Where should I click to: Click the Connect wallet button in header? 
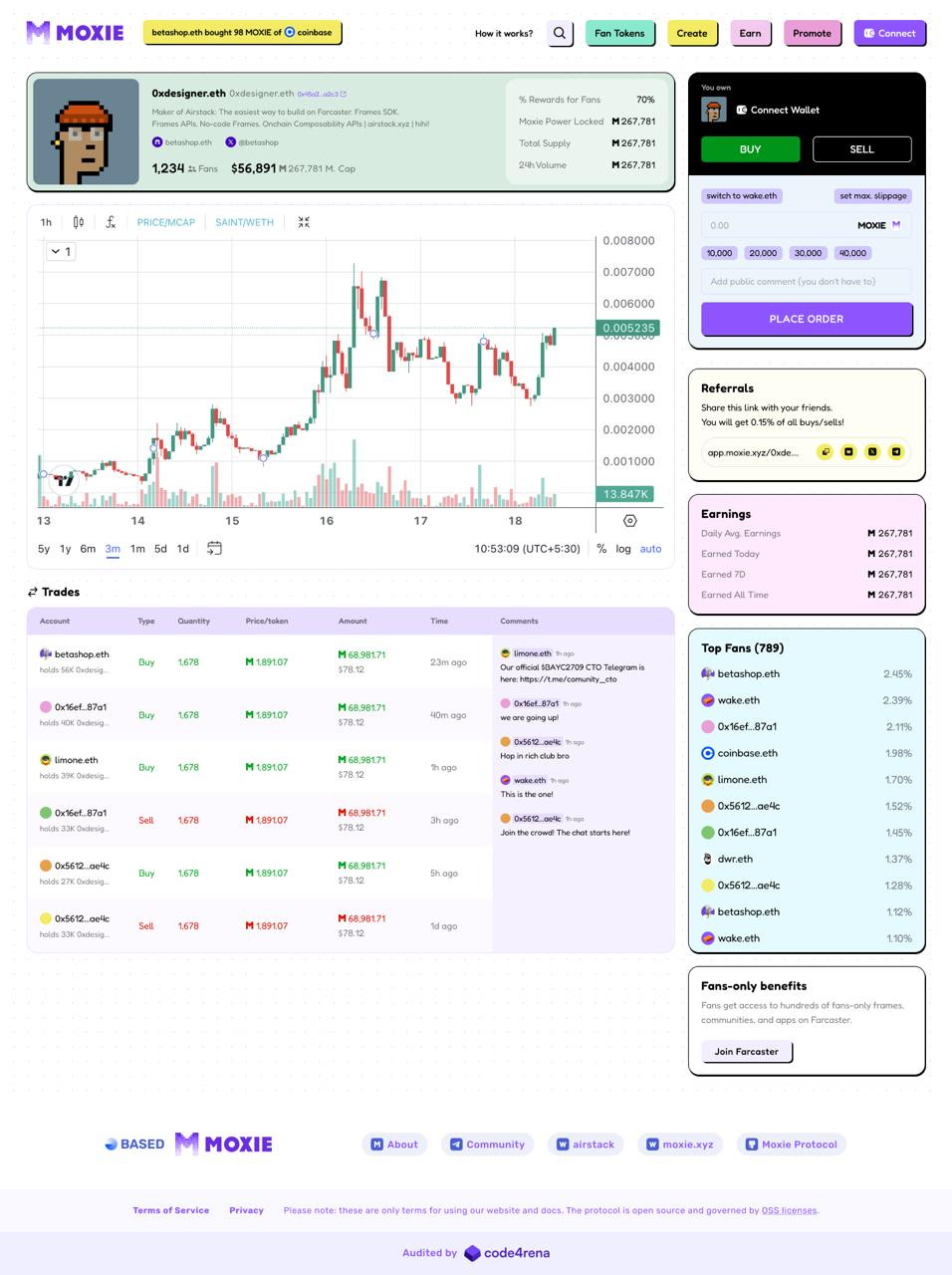pos(889,33)
